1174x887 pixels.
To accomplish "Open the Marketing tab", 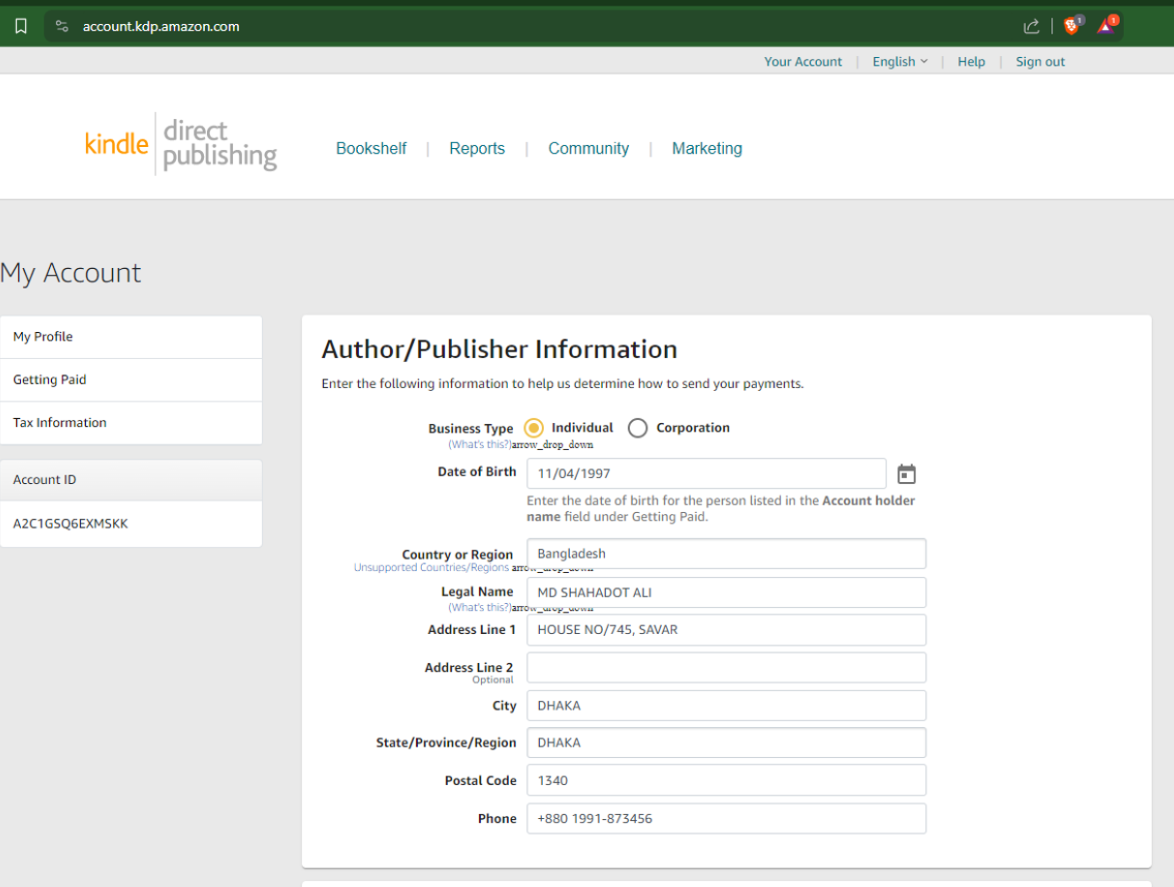I will pyautogui.click(x=707, y=148).
